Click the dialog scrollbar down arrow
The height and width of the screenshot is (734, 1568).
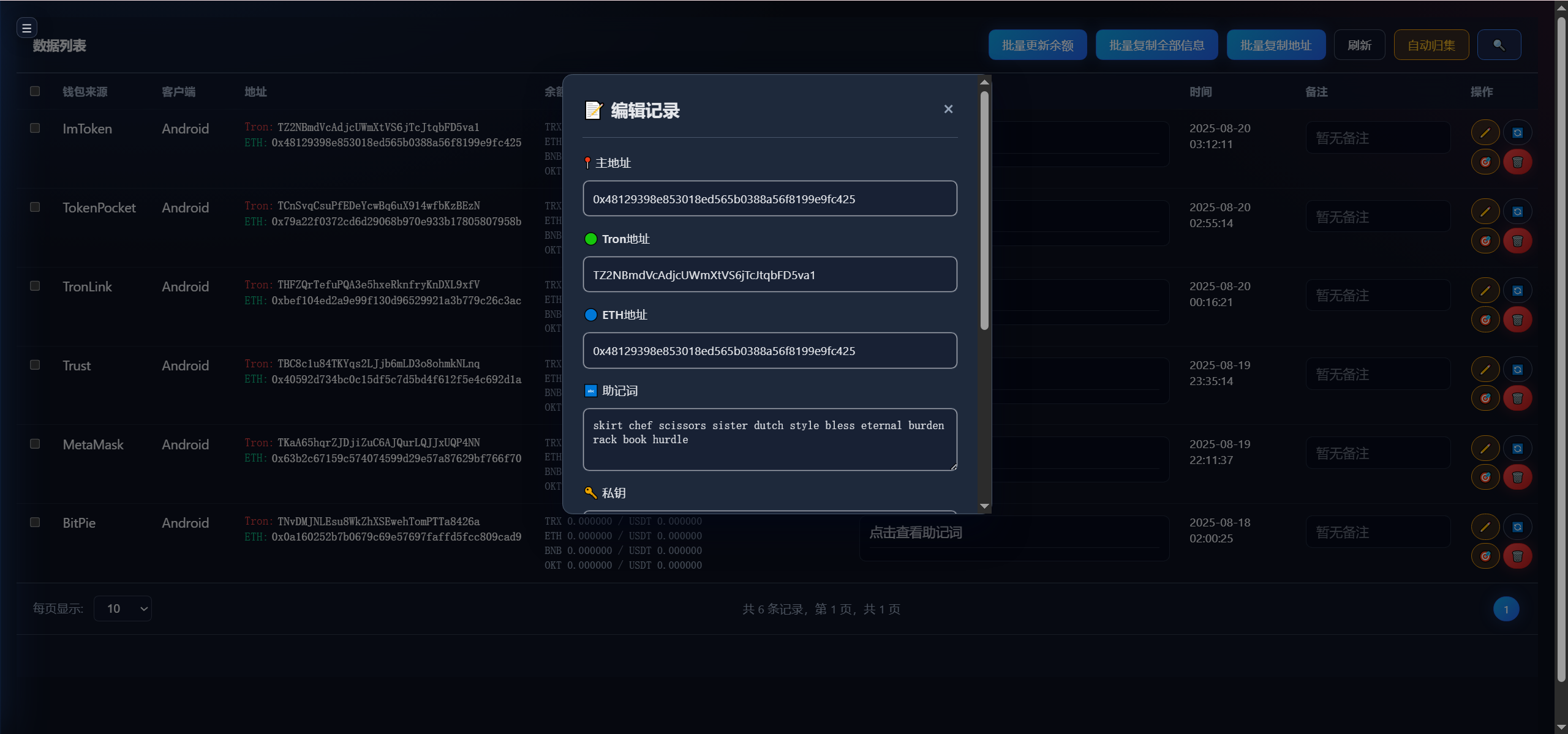click(984, 506)
